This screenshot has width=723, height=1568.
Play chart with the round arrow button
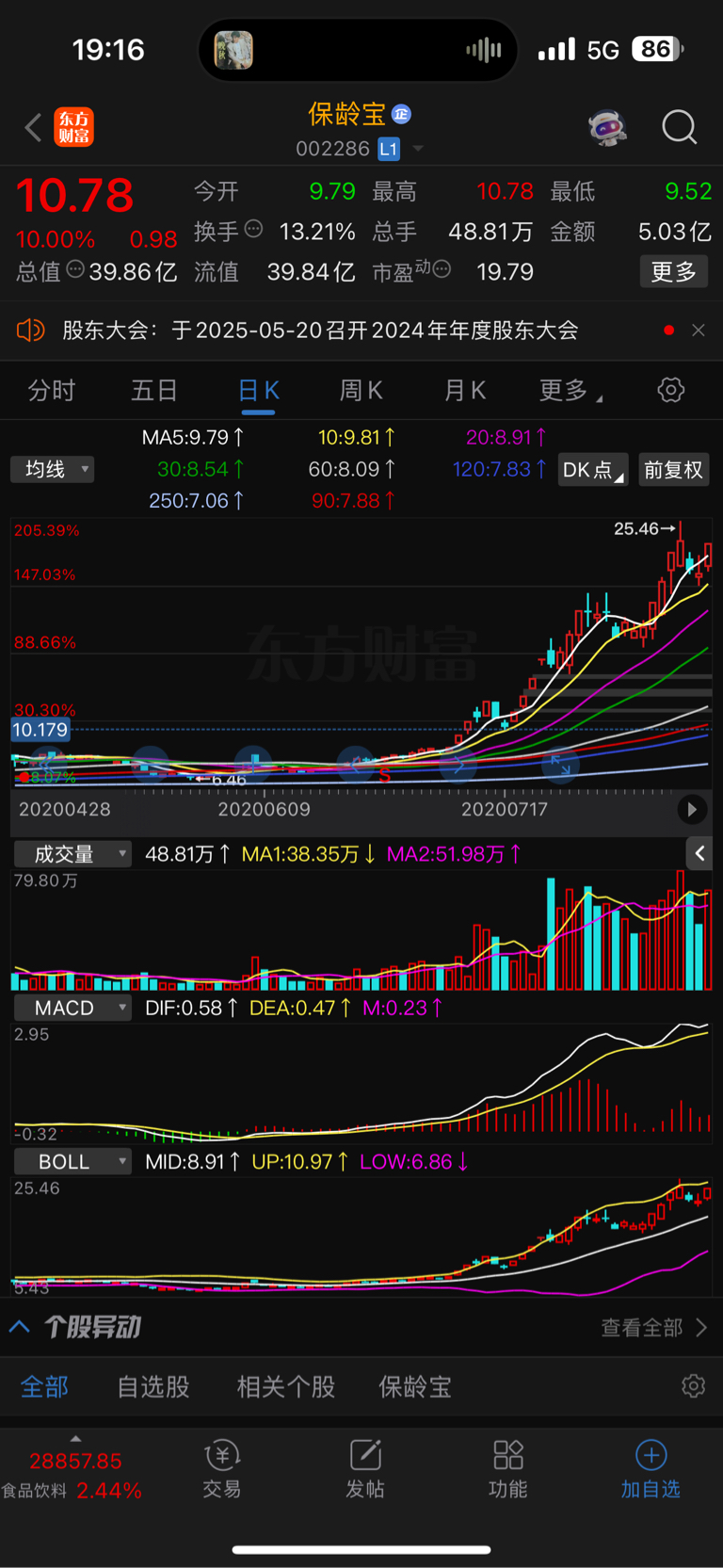[x=692, y=809]
